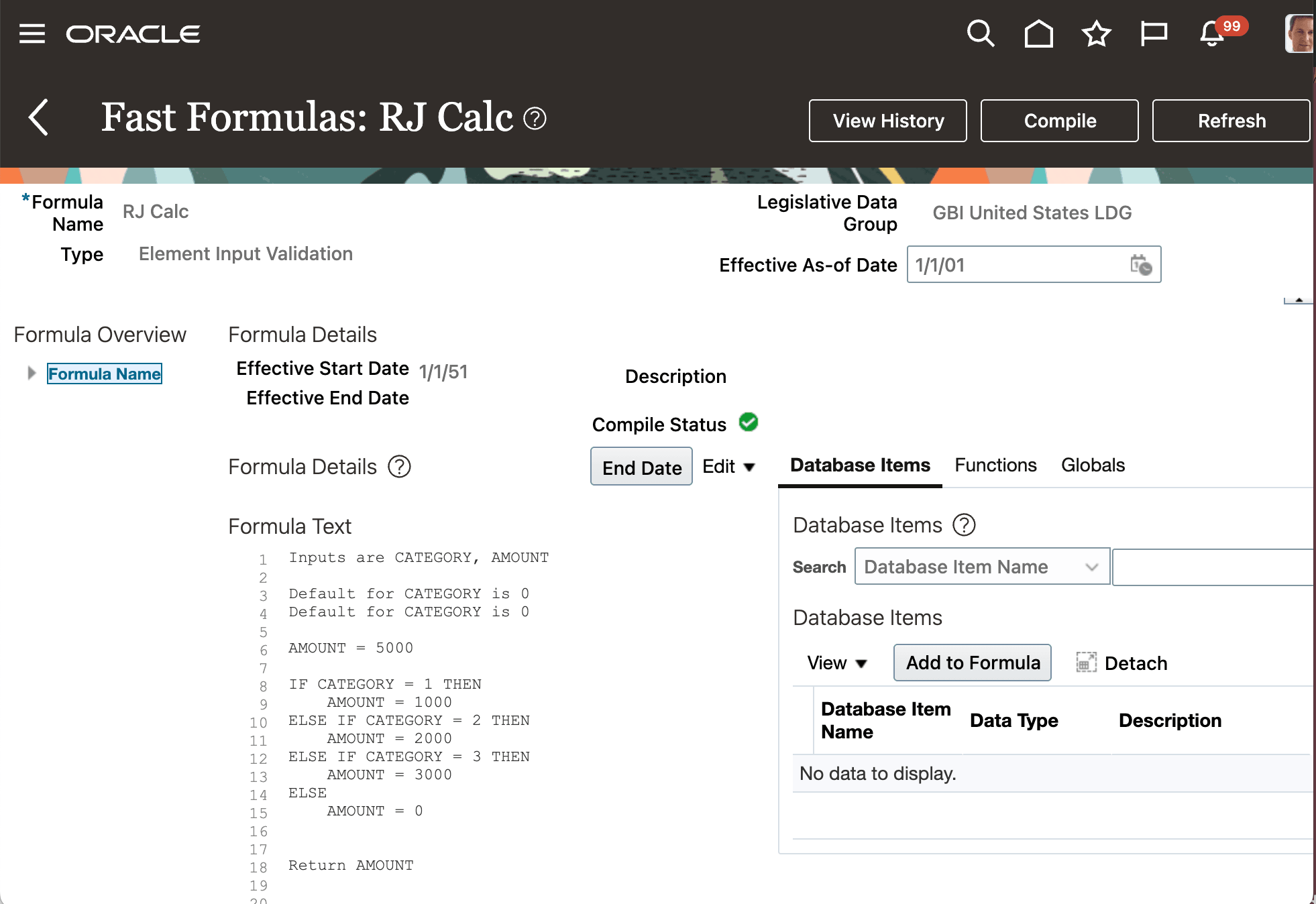
Task: Go to the Home icon
Action: 1038,34
